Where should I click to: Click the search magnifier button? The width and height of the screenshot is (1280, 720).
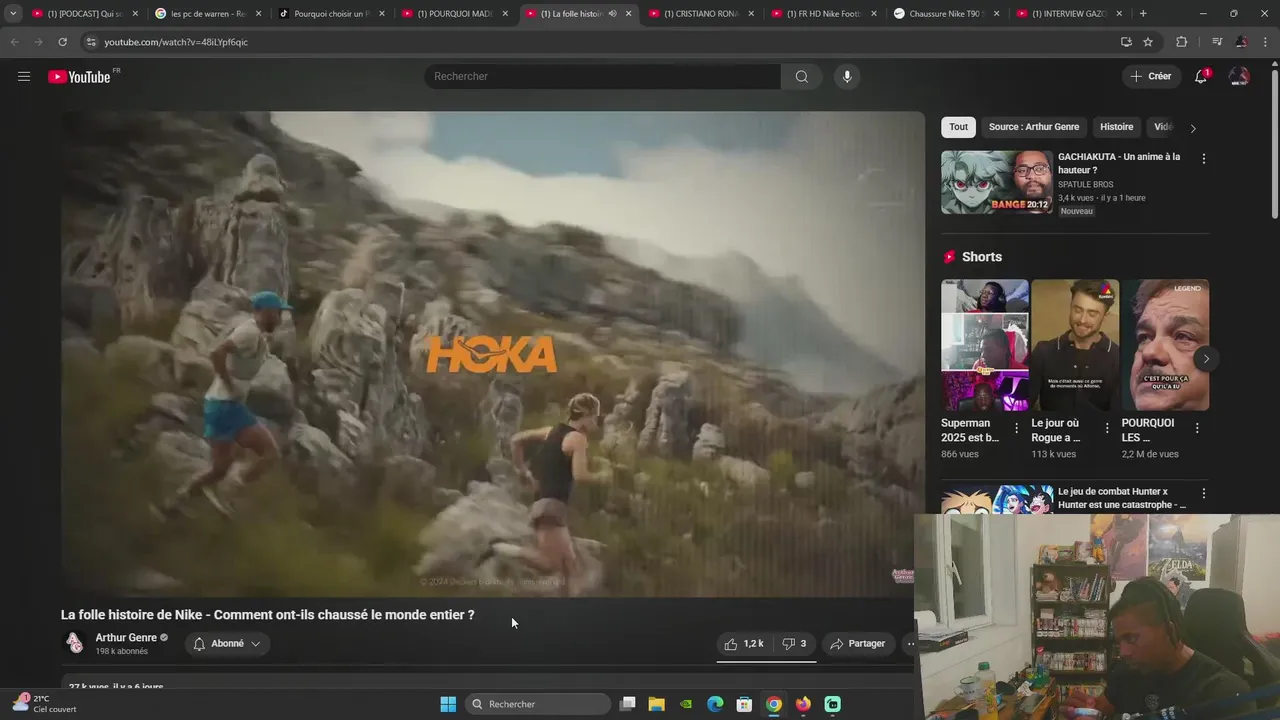click(x=801, y=76)
